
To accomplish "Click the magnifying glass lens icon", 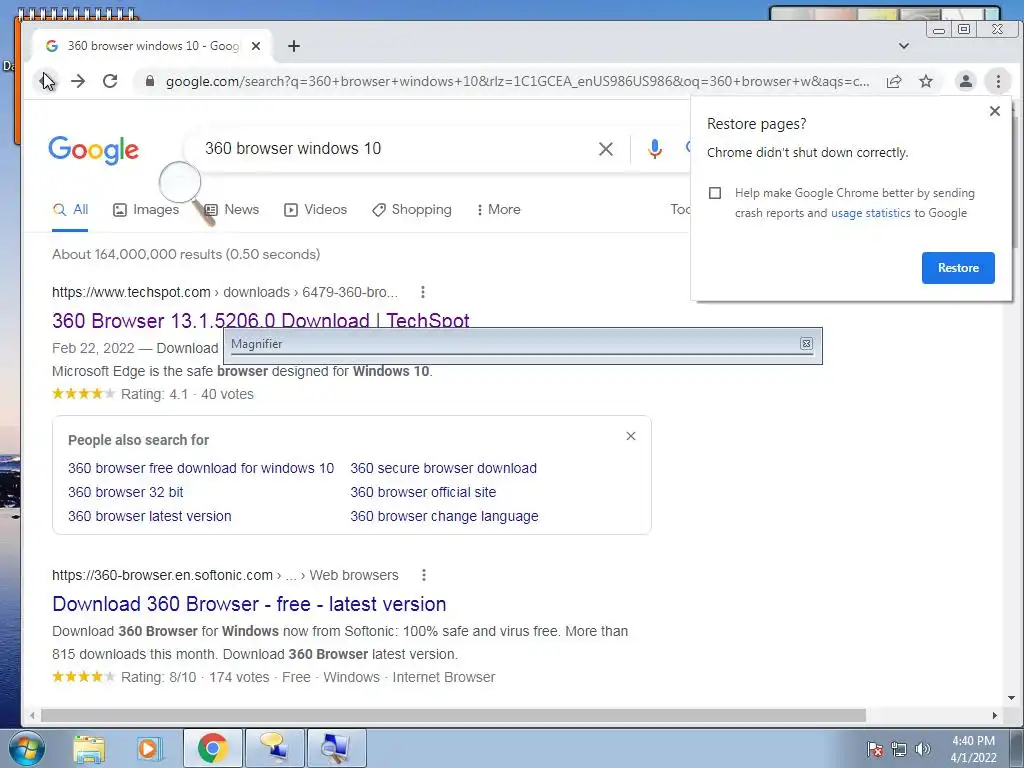I will point(180,183).
